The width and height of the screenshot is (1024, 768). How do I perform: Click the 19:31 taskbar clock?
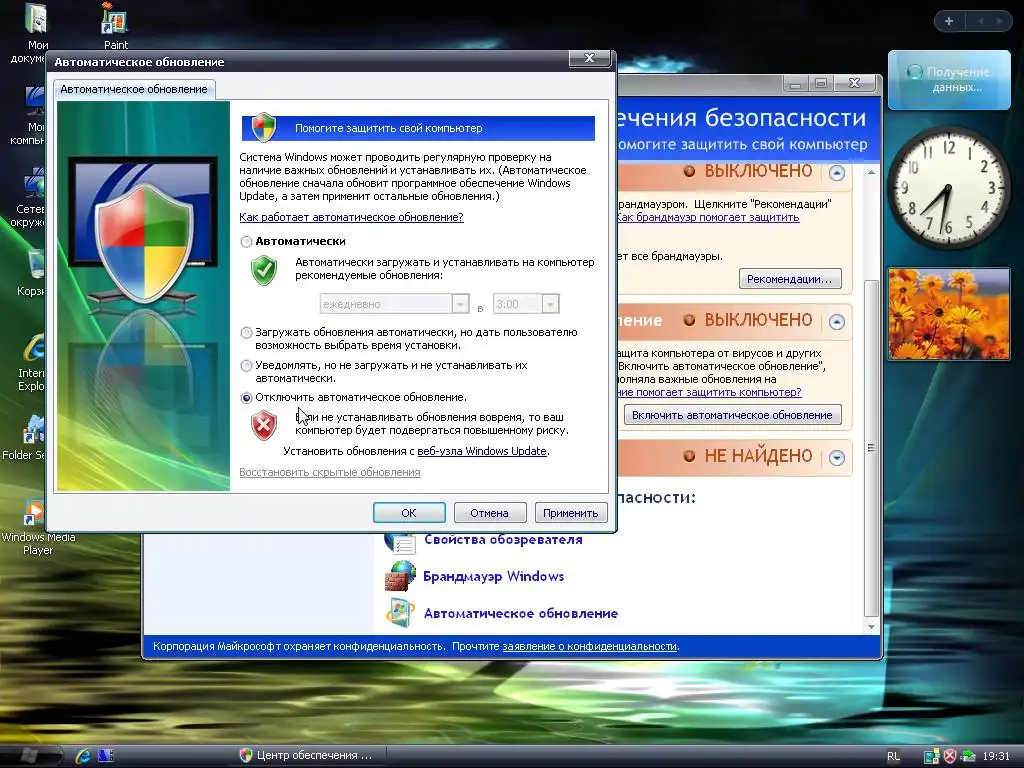coord(996,756)
